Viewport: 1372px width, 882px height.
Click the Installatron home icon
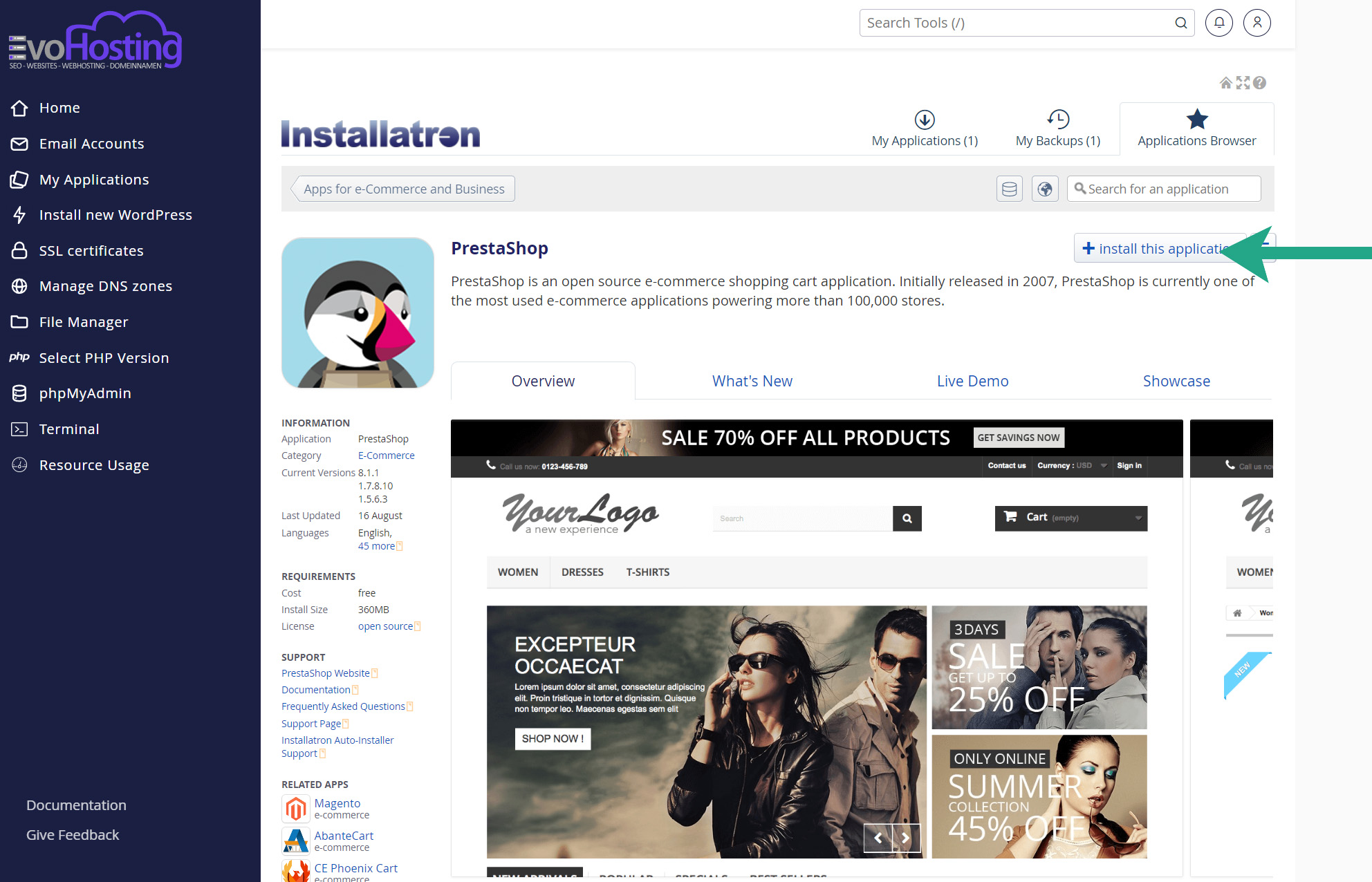tap(1225, 83)
